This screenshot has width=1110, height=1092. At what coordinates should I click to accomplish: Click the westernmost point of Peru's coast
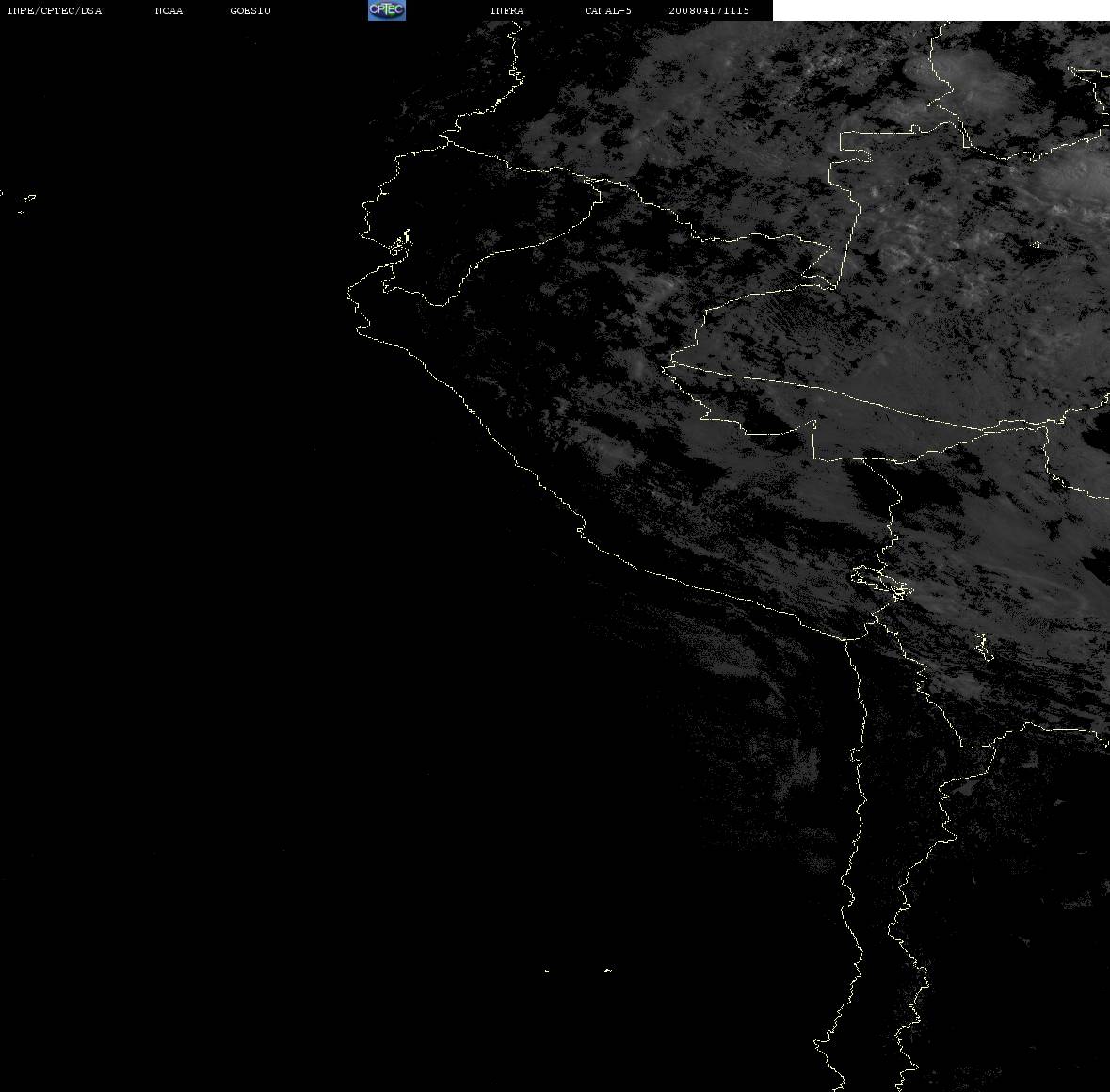click(x=349, y=292)
